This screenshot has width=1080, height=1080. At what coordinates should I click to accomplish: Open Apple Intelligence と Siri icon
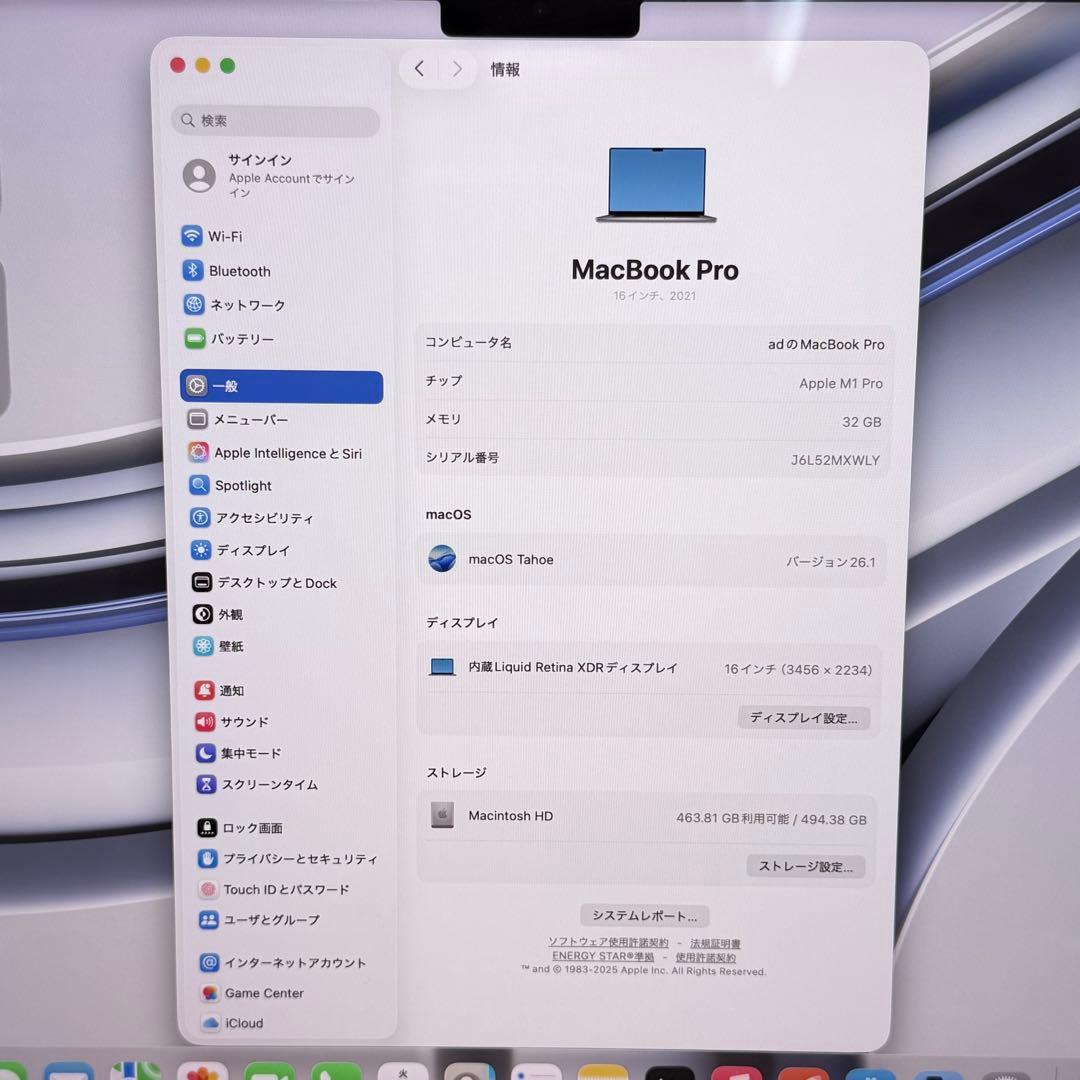[x=198, y=452]
